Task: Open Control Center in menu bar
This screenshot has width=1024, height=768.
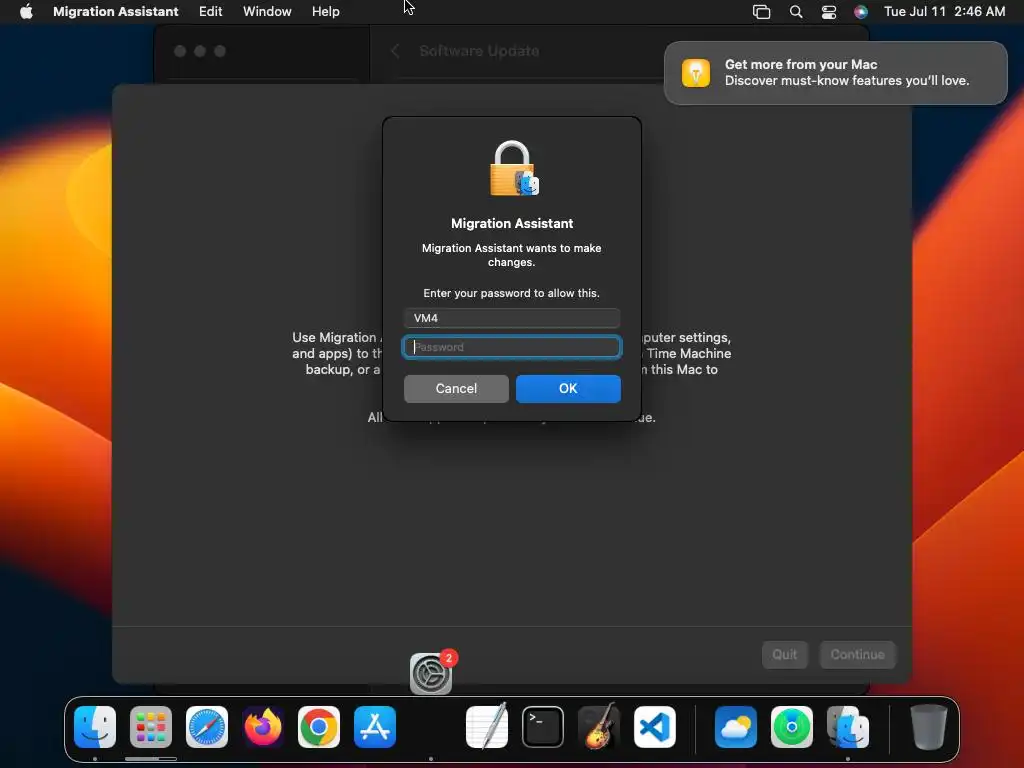Action: [x=829, y=12]
